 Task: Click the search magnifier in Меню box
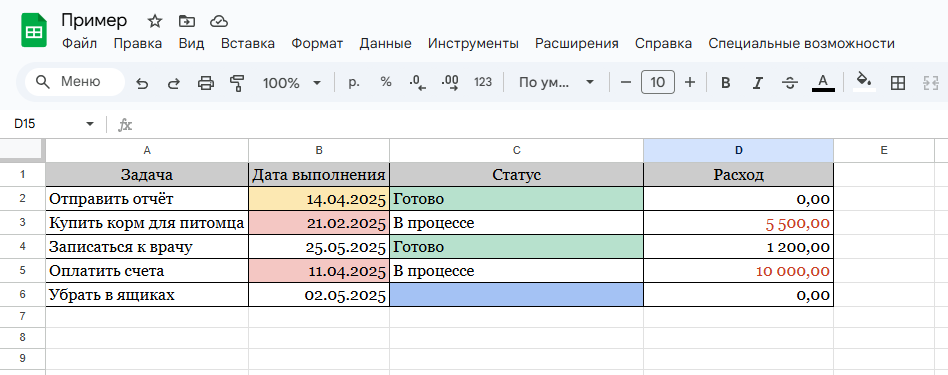pos(42,82)
